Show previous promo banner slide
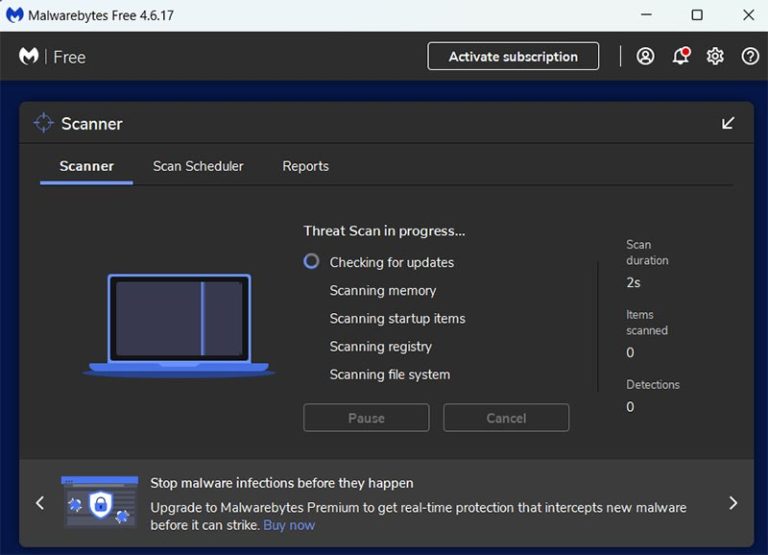 (40, 503)
